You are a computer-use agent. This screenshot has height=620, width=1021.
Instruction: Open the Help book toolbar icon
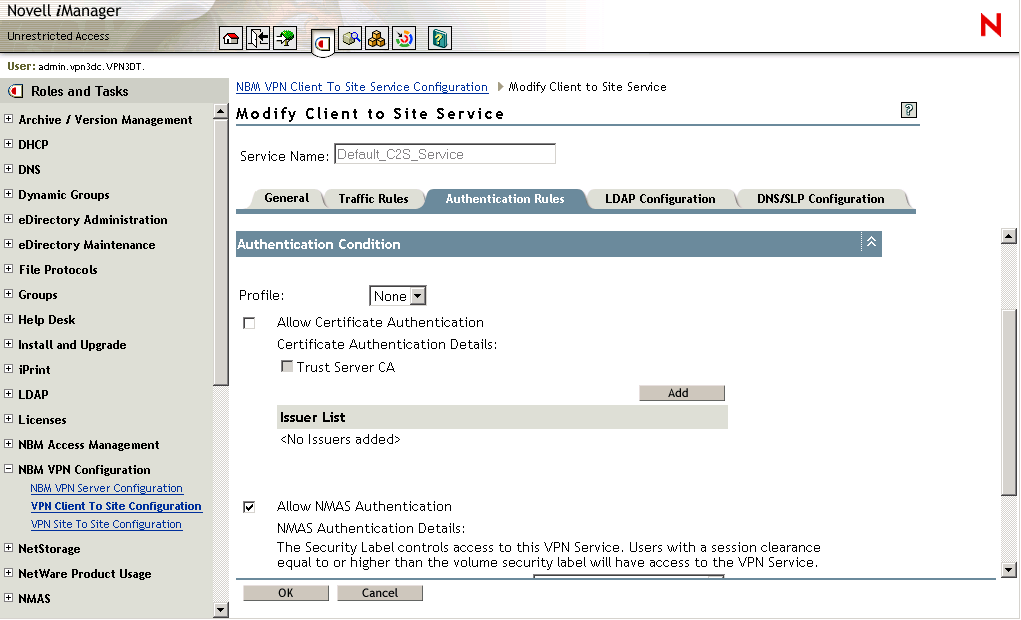[x=440, y=38]
